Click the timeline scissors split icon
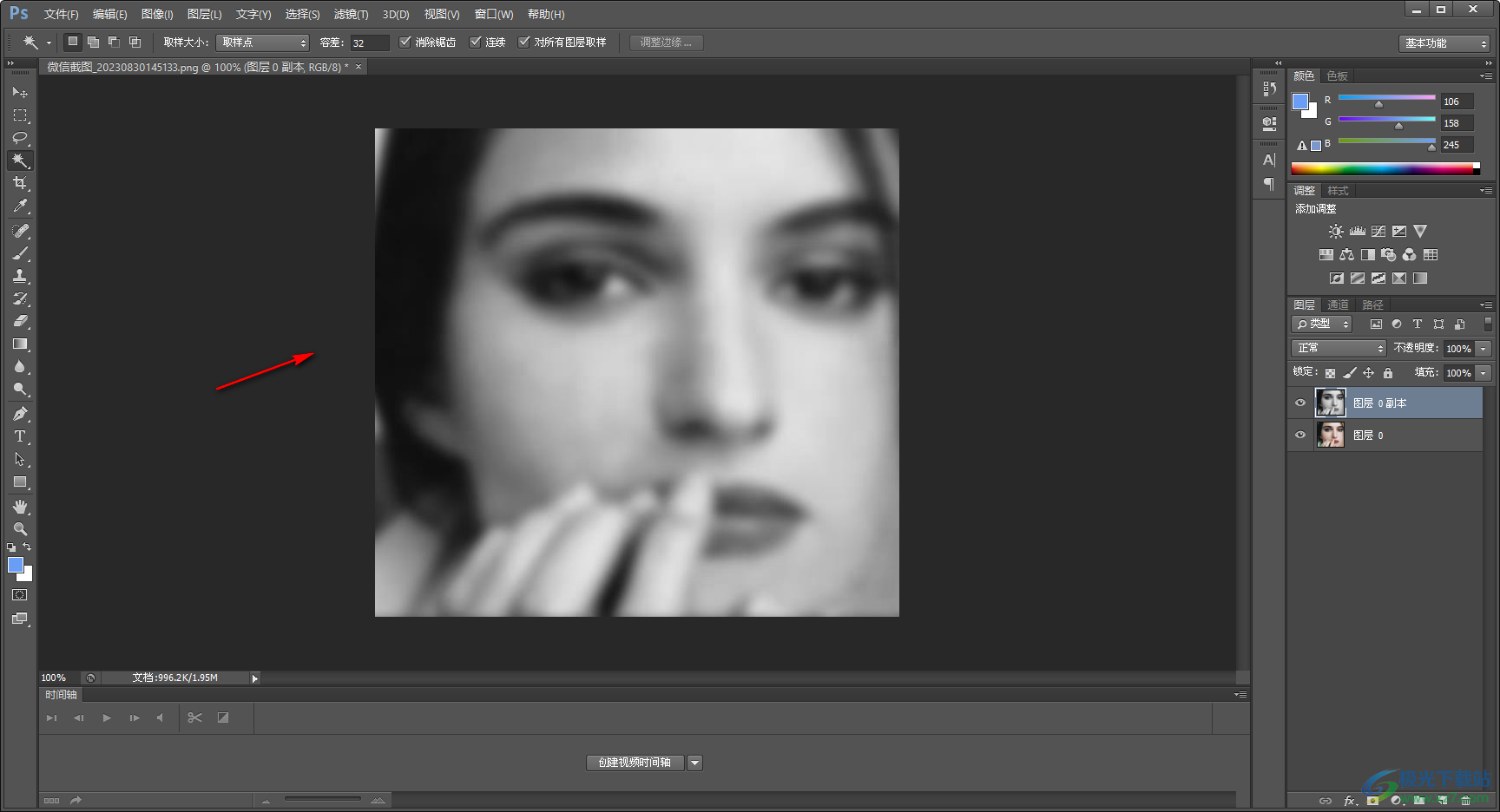Image resolution: width=1500 pixels, height=812 pixels. 194,717
